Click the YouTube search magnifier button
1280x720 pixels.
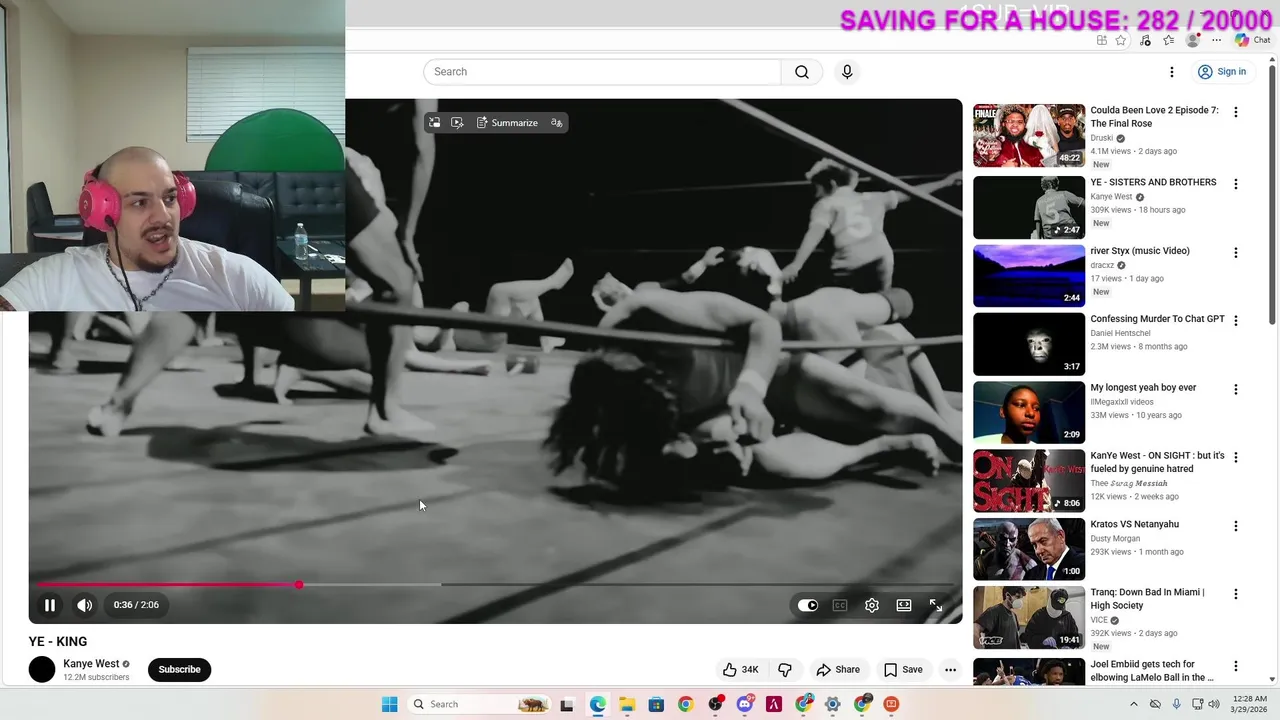[802, 72]
